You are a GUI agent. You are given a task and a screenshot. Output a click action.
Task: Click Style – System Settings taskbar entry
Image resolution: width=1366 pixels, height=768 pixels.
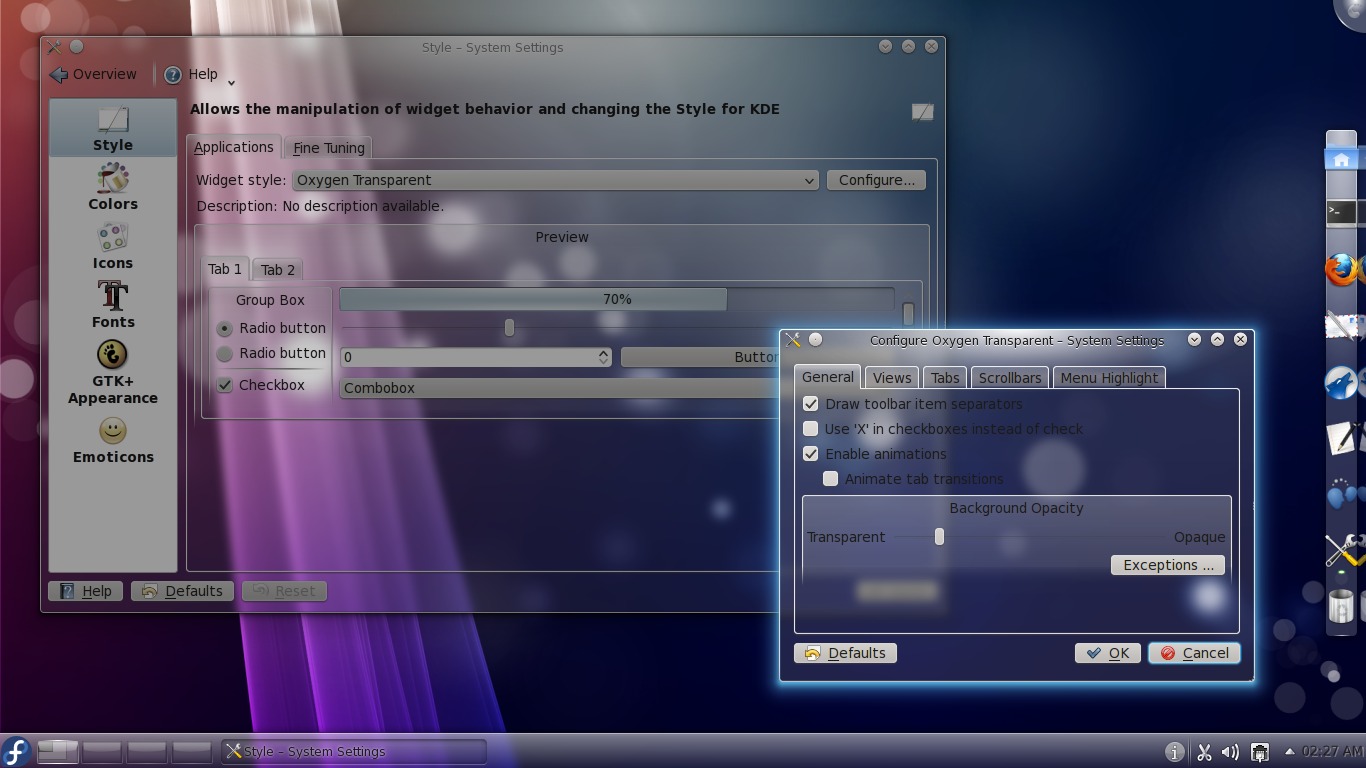[x=354, y=751]
